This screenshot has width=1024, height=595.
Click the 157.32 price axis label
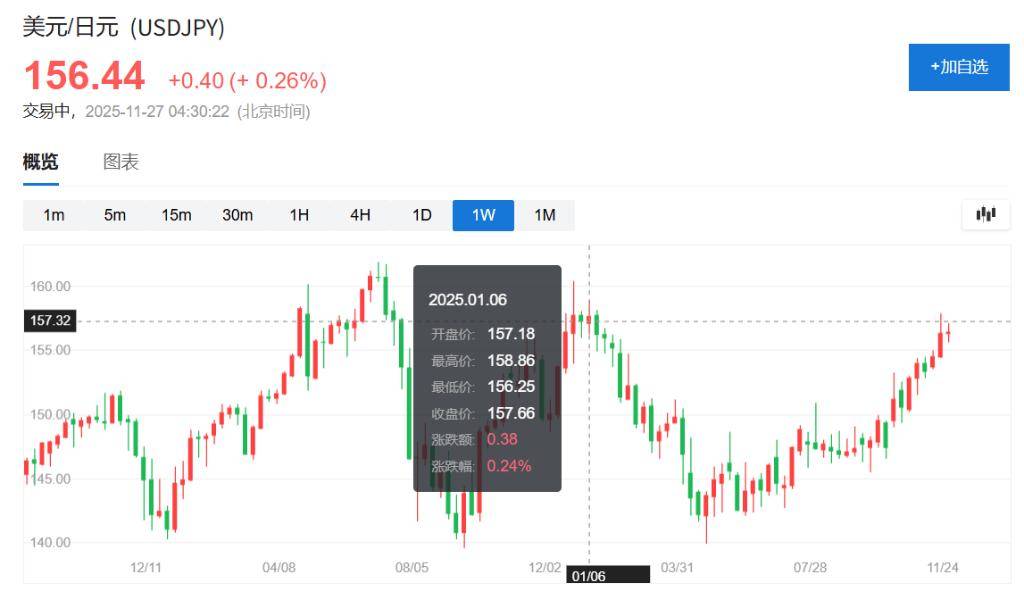pos(49,320)
